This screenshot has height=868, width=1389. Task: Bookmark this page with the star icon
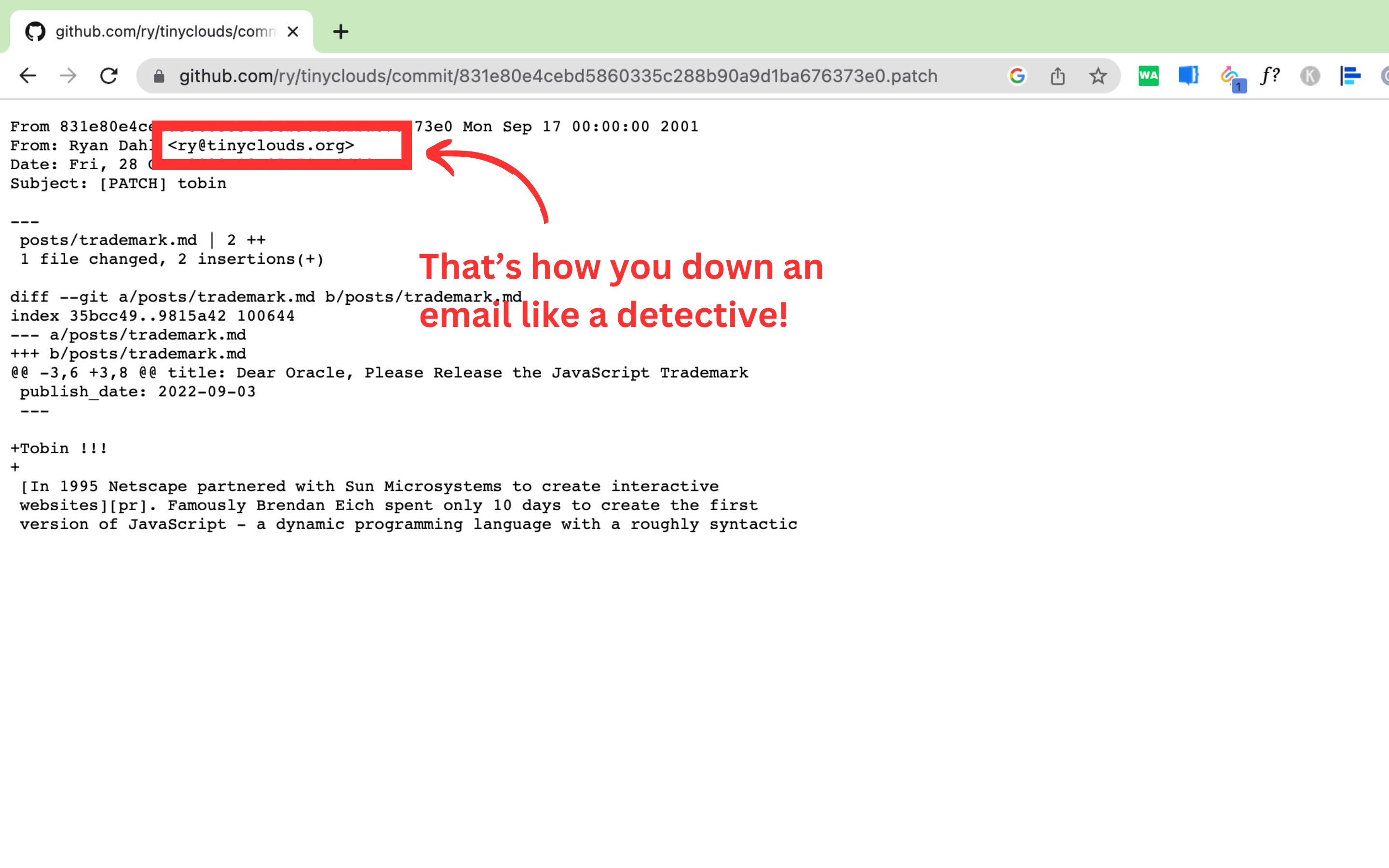1098,76
